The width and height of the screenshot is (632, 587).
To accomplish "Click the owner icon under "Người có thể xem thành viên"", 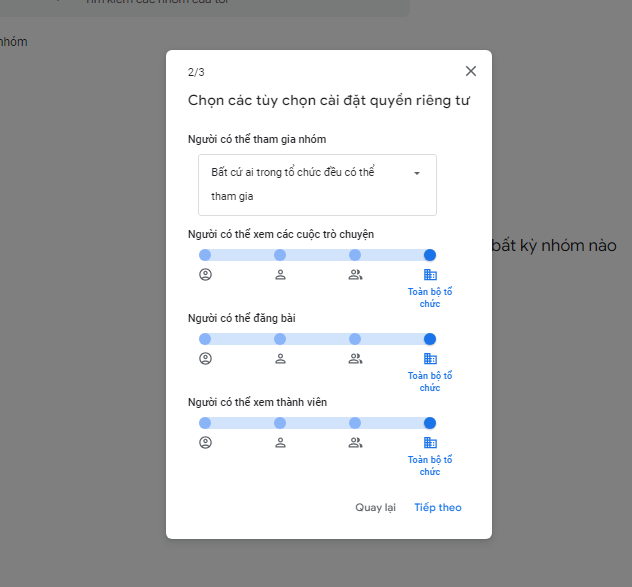I will (x=205, y=442).
